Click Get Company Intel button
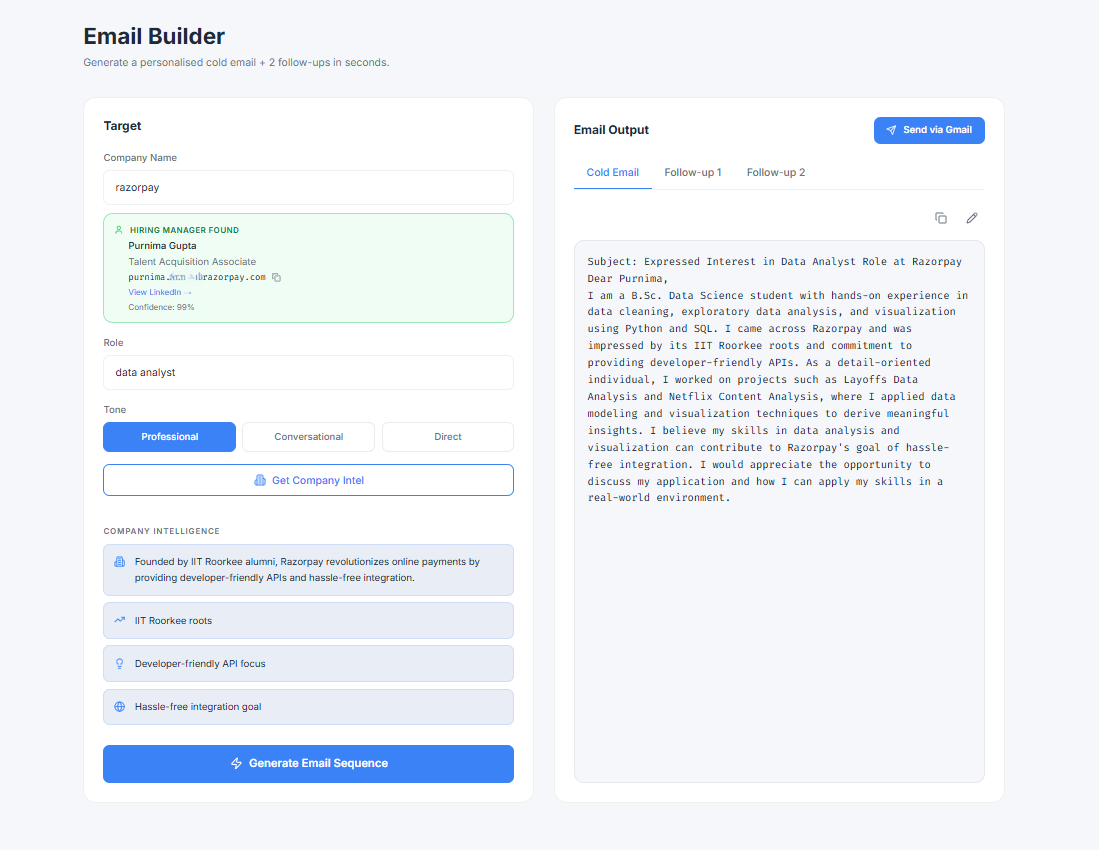This screenshot has height=850, width=1099. pos(308,480)
